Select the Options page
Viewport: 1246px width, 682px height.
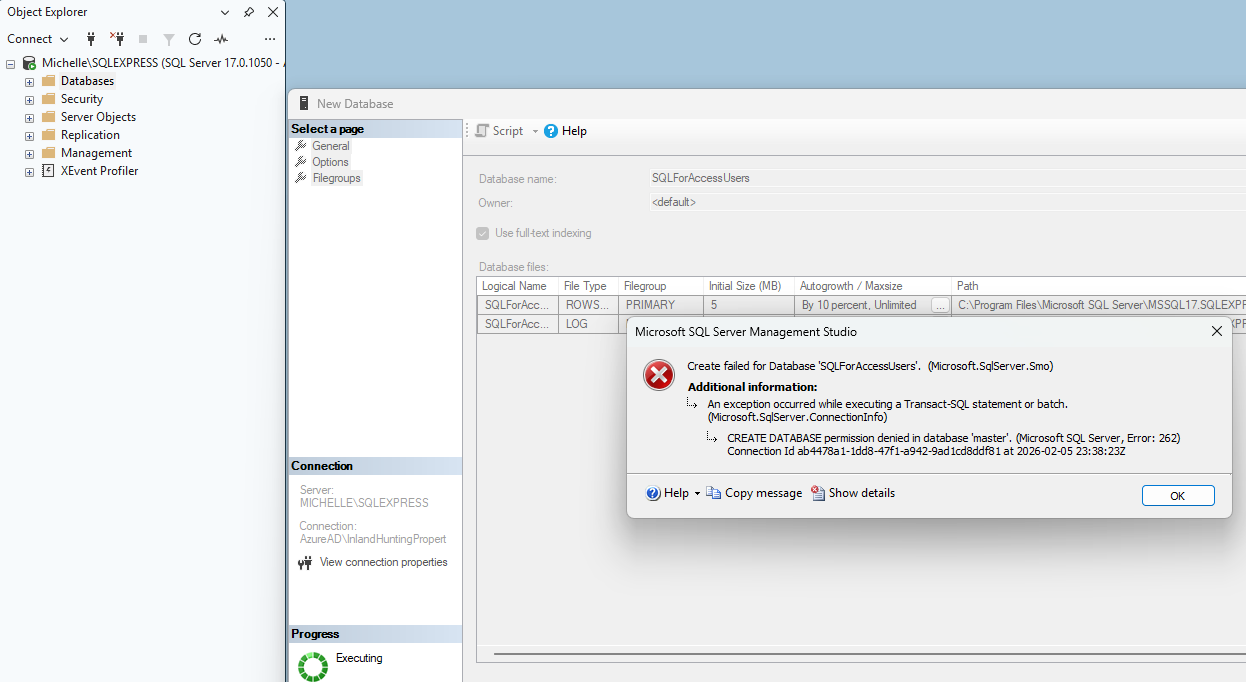click(x=330, y=162)
